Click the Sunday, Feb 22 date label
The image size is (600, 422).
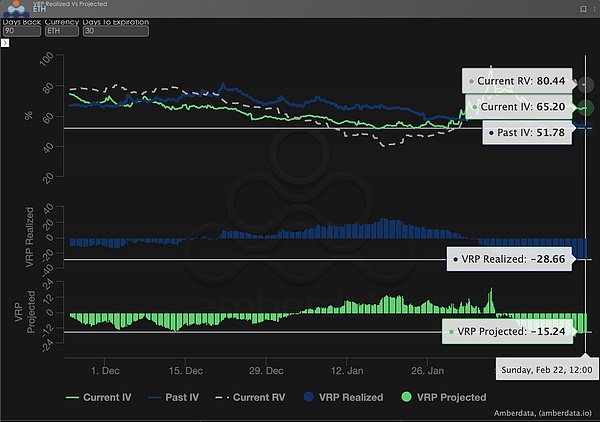point(544,368)
